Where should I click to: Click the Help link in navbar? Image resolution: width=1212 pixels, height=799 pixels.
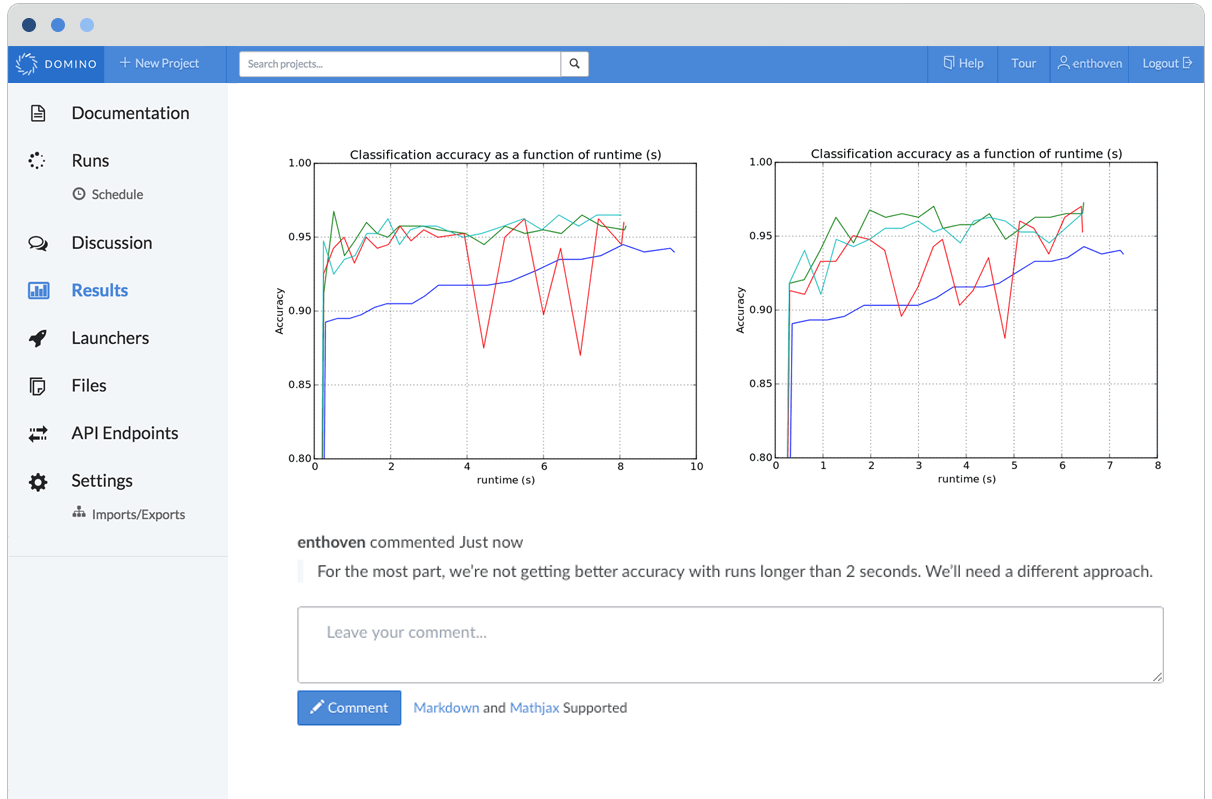pos(963,64)
